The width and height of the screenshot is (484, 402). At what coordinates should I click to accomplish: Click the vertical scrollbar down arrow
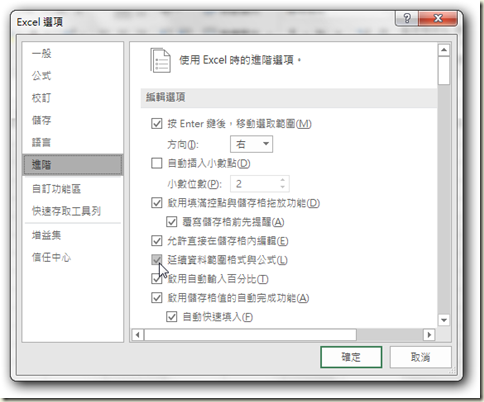click(444, 320)
